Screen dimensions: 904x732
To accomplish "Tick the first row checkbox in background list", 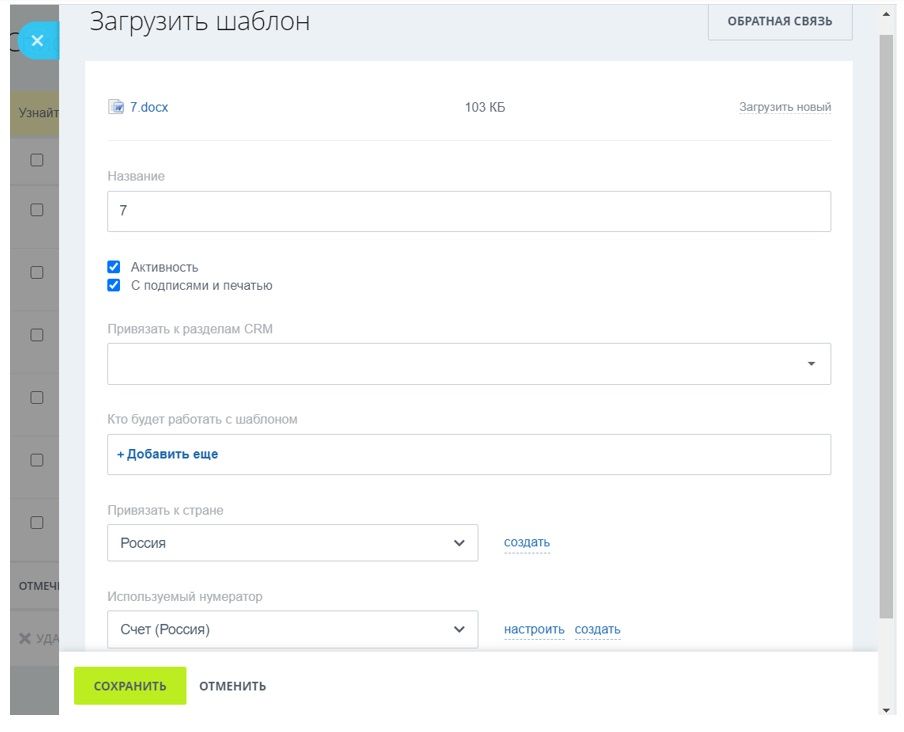I will 37,160.
